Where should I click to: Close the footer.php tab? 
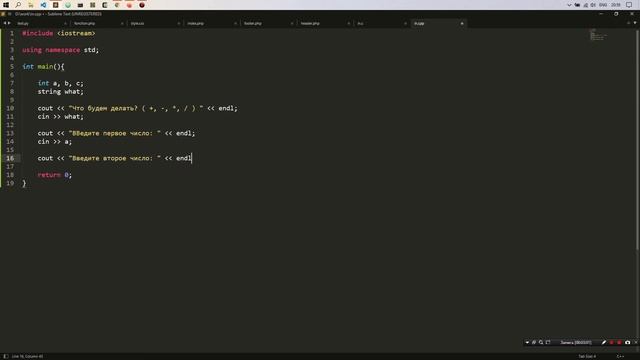pyautogui.click(x=292, y=23)
